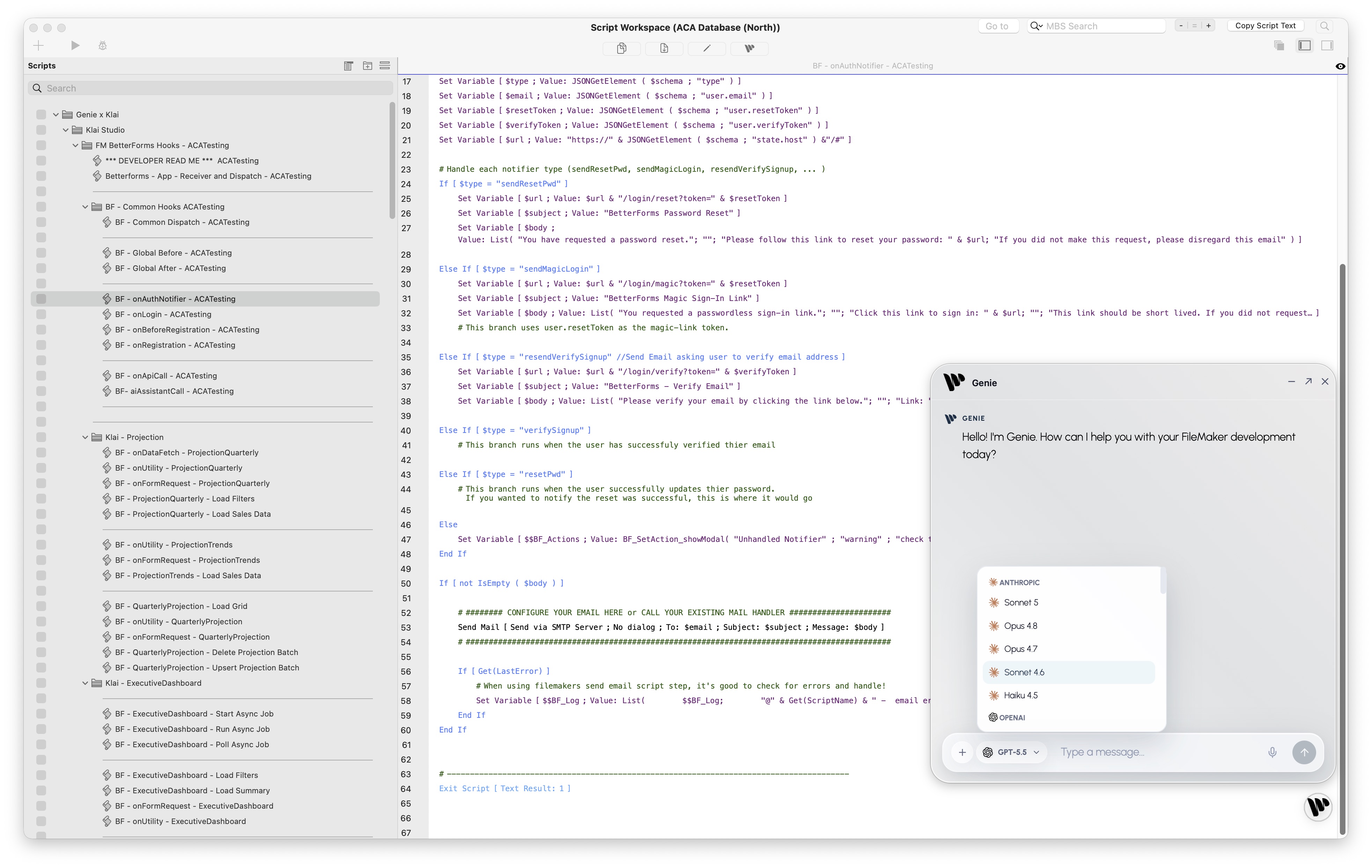Select Opus 4.7 model in list
The height and width of the screenshot is (868, 1372).
1069,649
